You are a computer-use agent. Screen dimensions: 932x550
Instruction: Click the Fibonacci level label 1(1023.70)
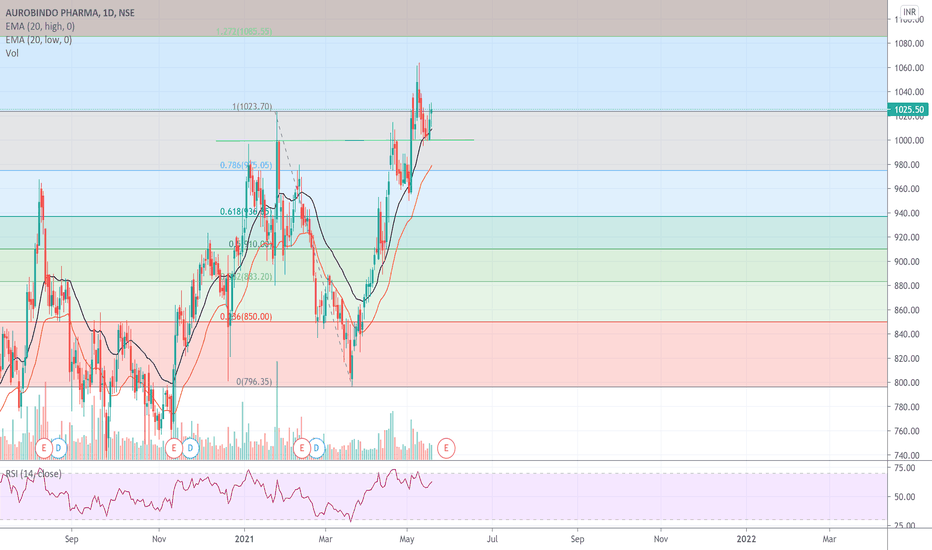(x=252, y=106)
